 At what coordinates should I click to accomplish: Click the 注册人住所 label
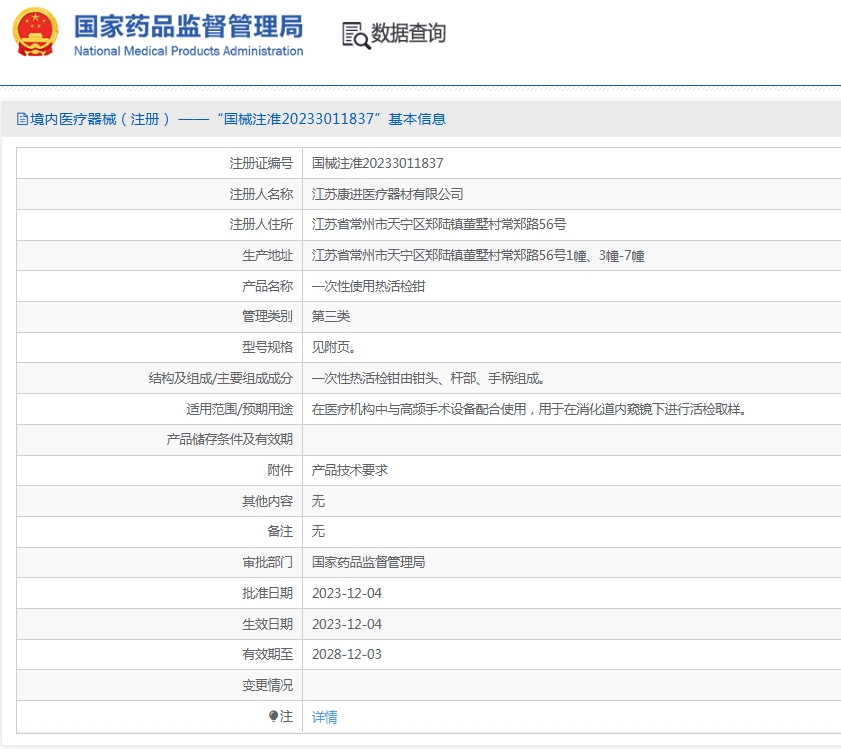pyautogui.click(x=261, y=224)
